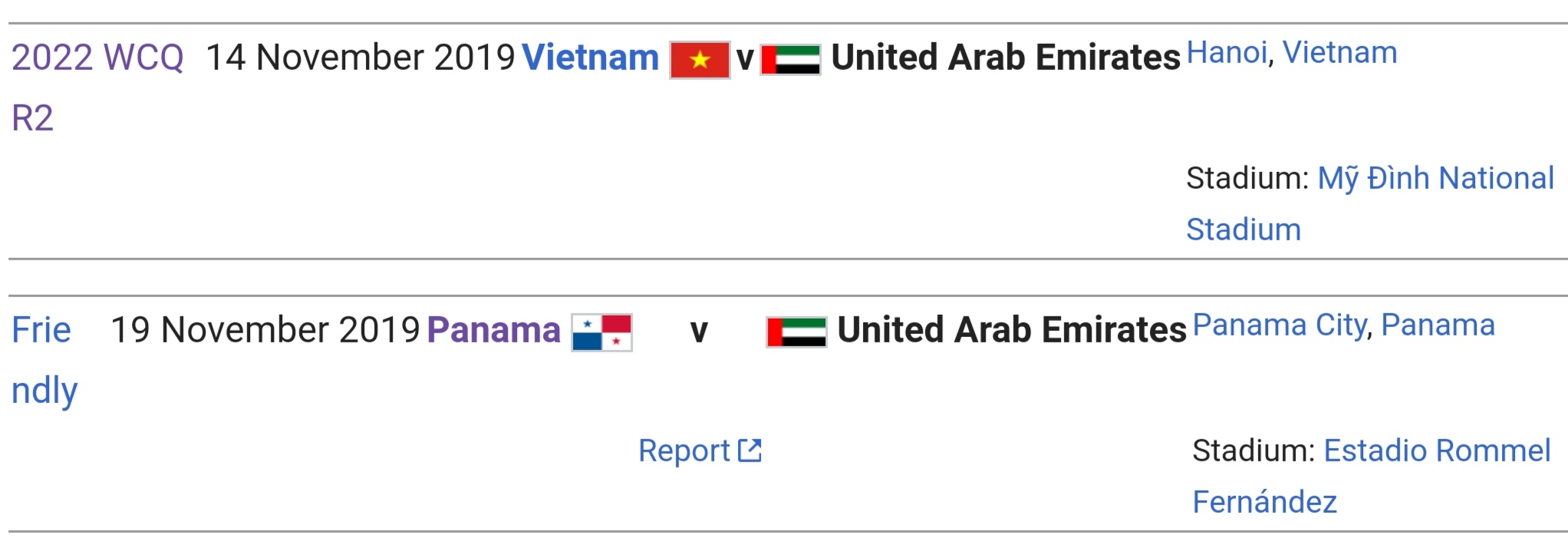Open the 2022 WCQ R2 link
This screenshot has width=1568, height=555.
click(x=97, y=88)
